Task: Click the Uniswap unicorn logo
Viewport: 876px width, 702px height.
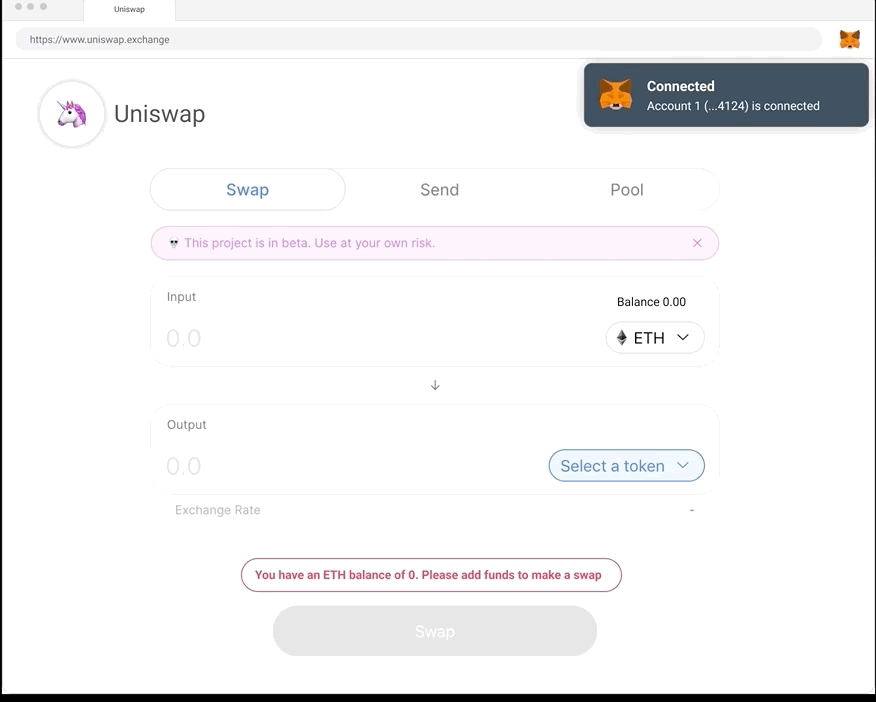Action: tap(72, 114)
